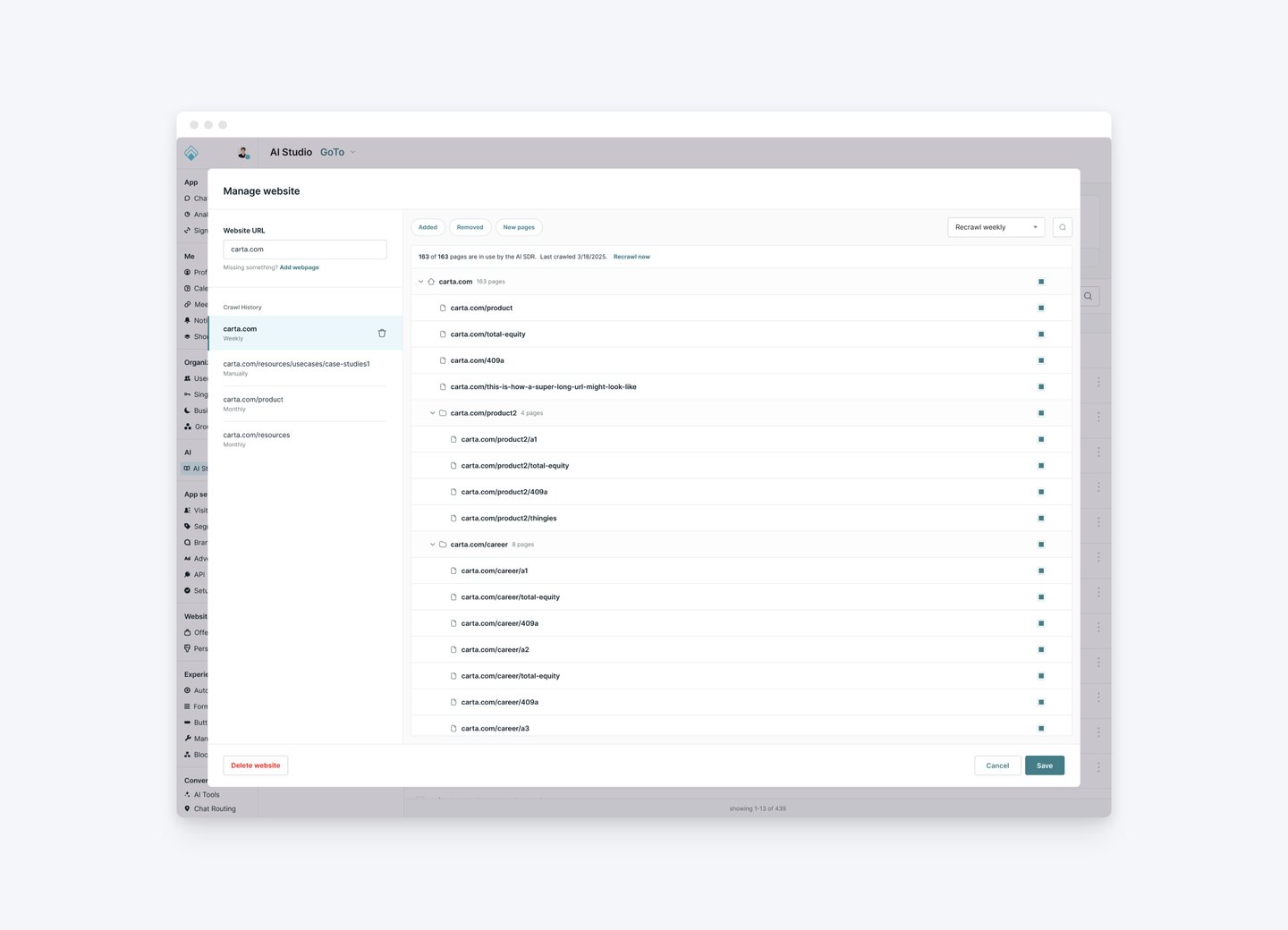Click the page icon for carta.com/career/a3
This screenshot has width=1288, height=930.
coord(453,729)
